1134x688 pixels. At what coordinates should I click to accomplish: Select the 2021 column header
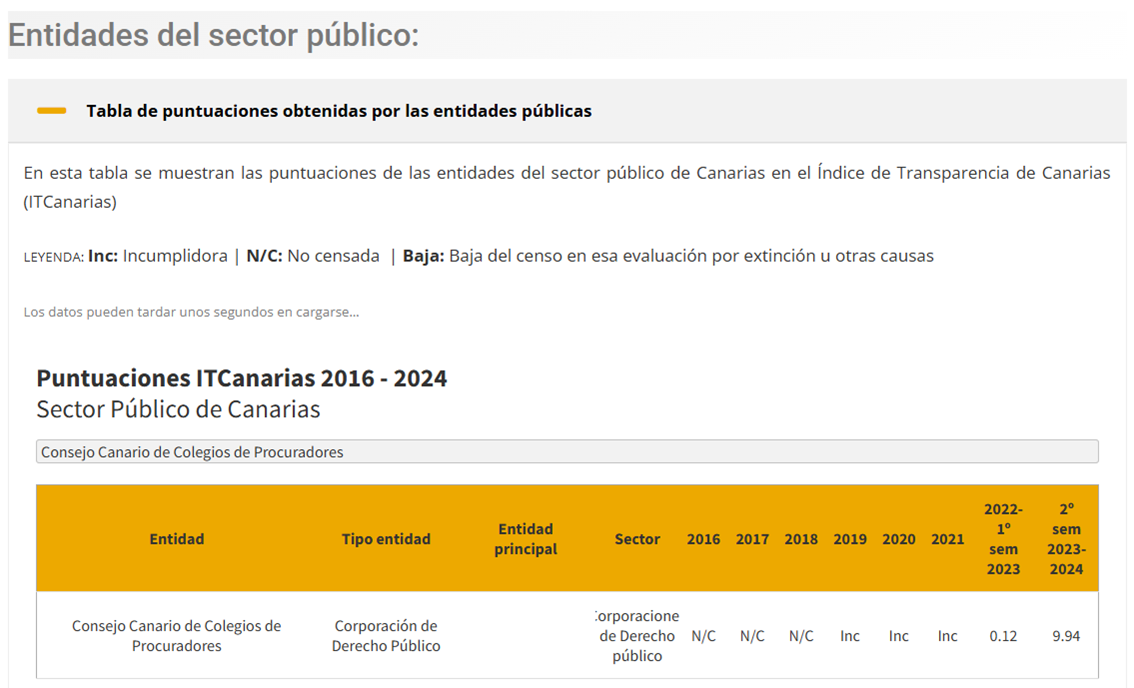(948, 539)
